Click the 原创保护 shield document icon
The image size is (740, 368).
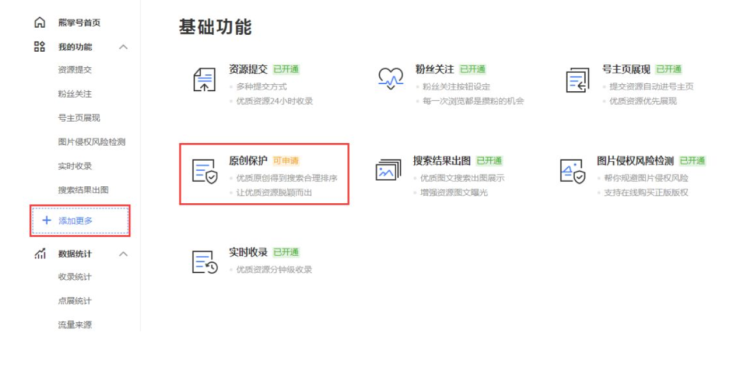tap(205, 171)
